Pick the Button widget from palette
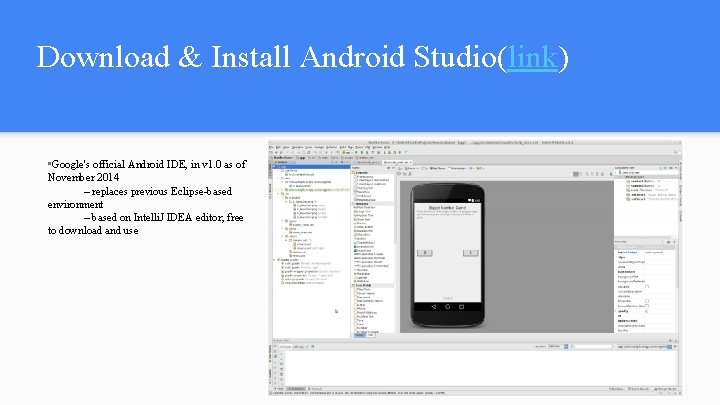The height and width of the screenshot is (405, 720). tap(361, 223)
